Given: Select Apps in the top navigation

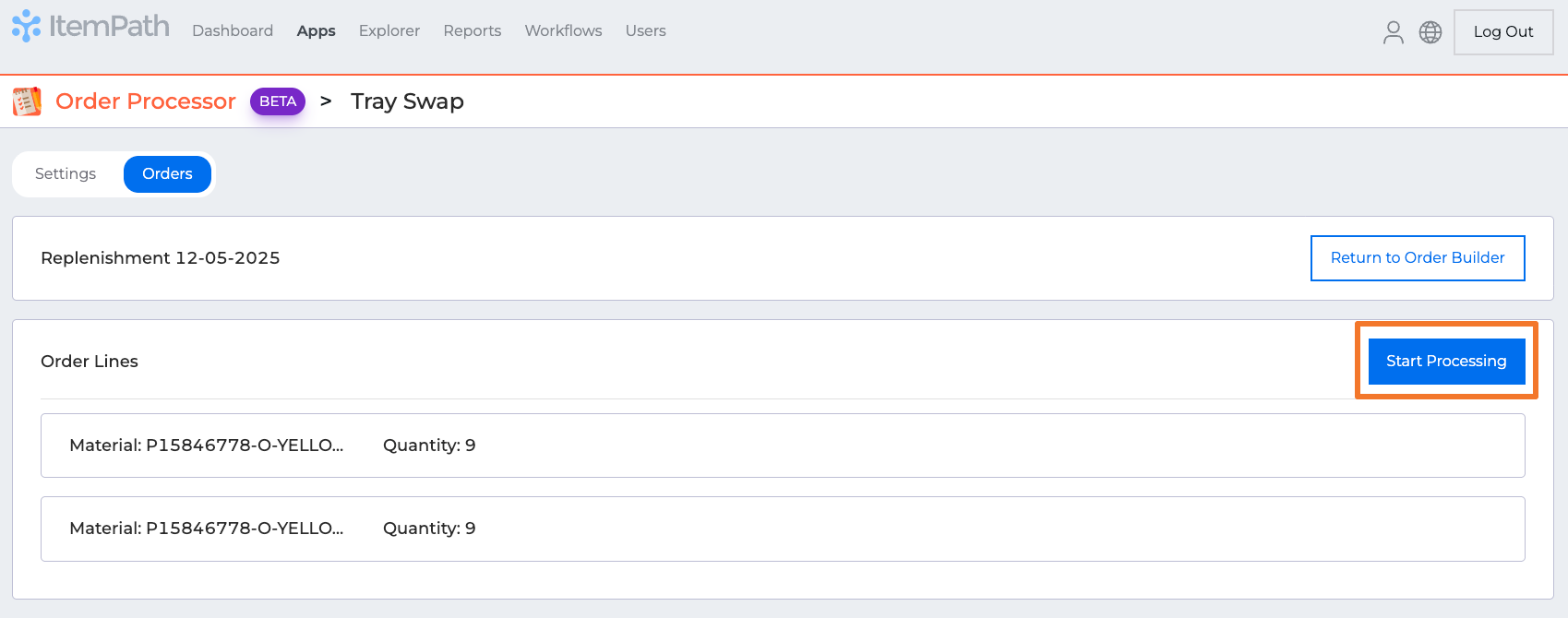Looking at the screenshot, I should (316, 30).
